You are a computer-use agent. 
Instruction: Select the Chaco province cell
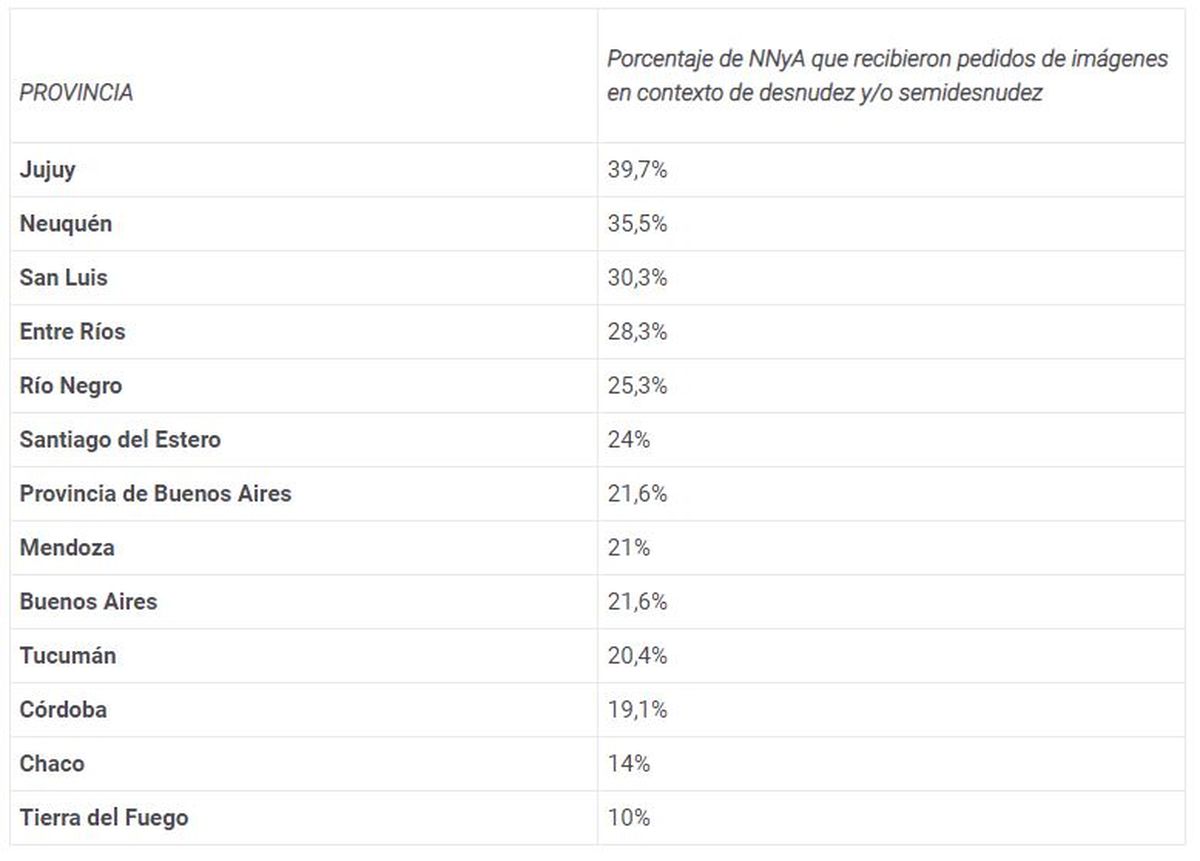[52, 764]
